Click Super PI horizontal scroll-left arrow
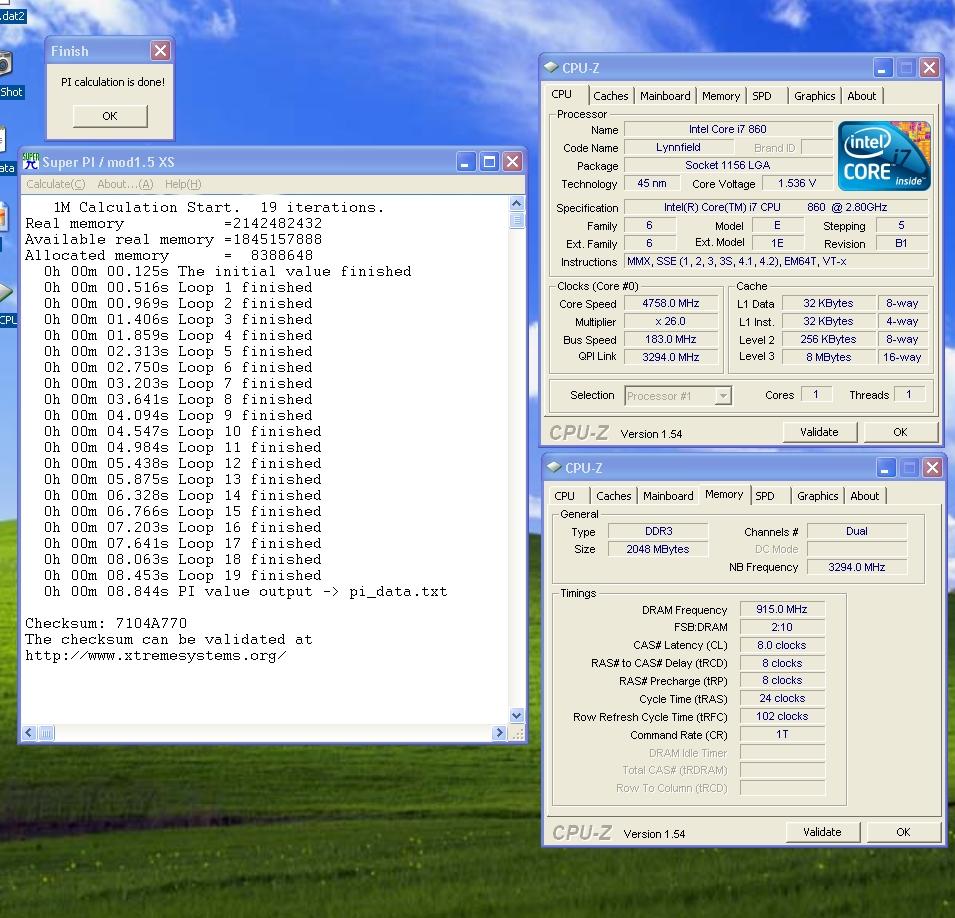Screen dimensions: 955x918 pyautogui.click(x=29, y=733)
